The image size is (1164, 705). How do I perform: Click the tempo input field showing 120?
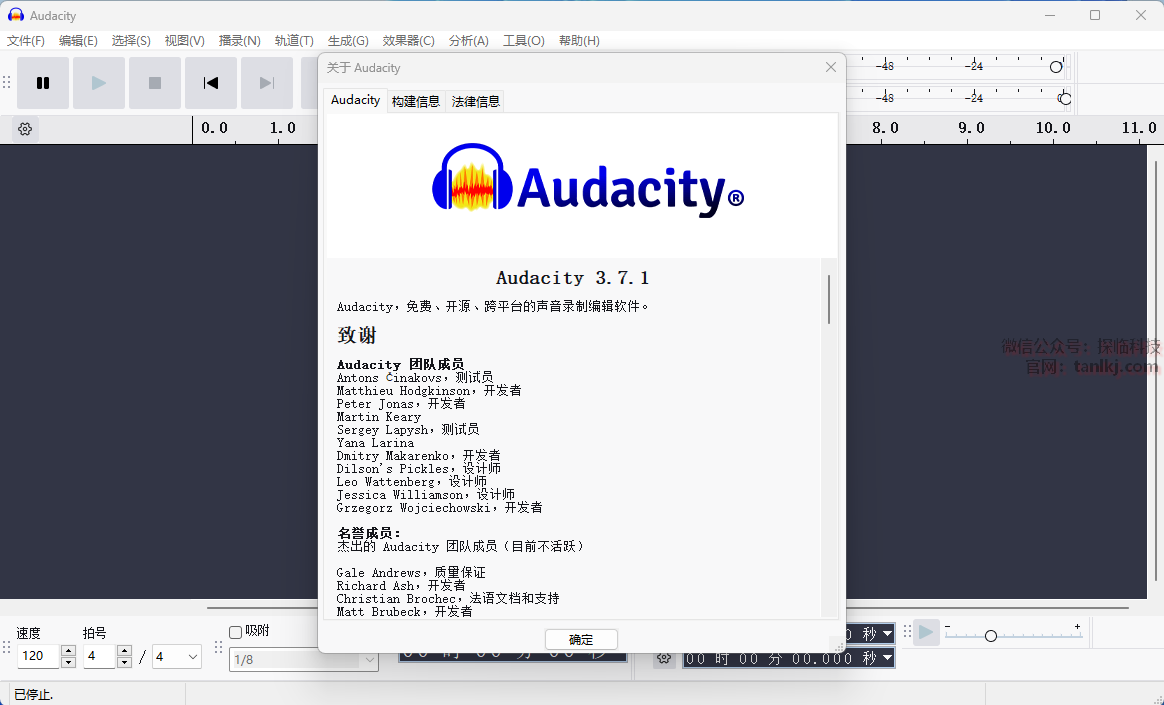point(38,656)
